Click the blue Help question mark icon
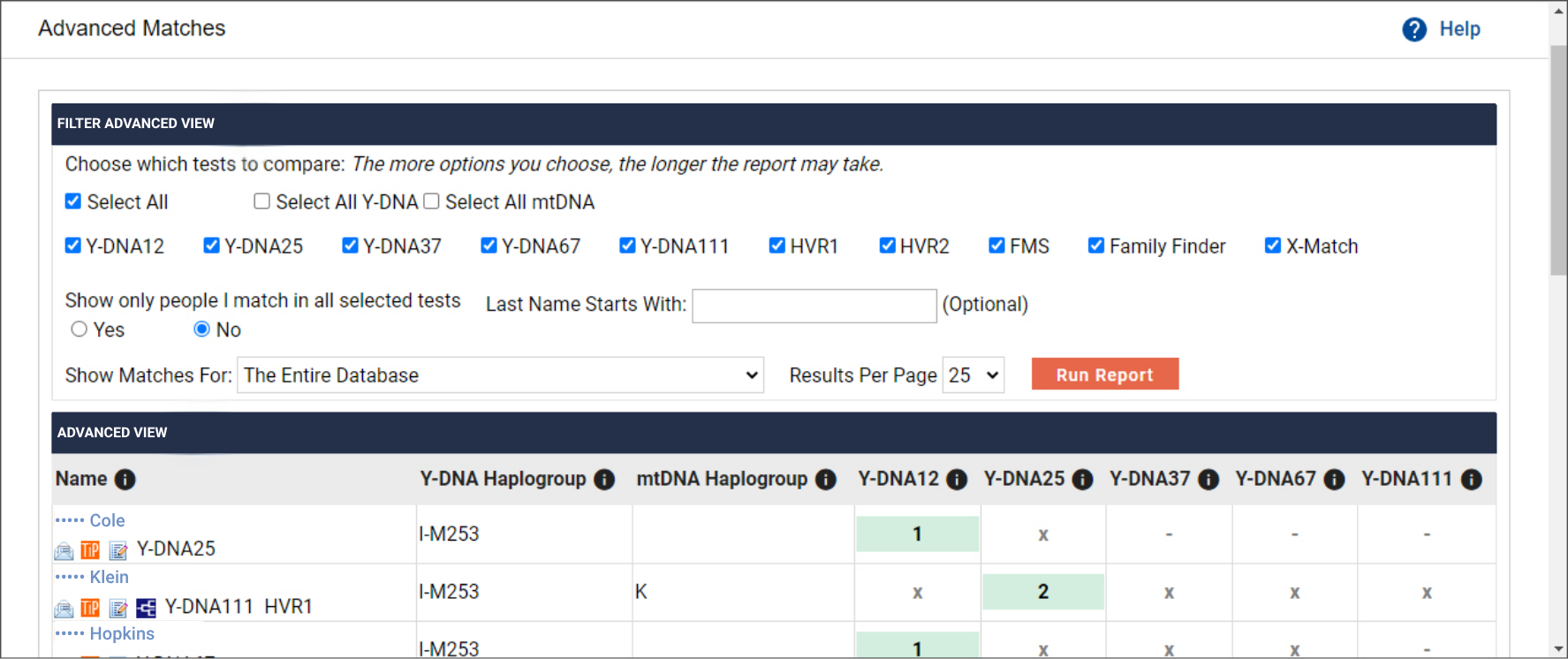 [x=1414, y=30]
